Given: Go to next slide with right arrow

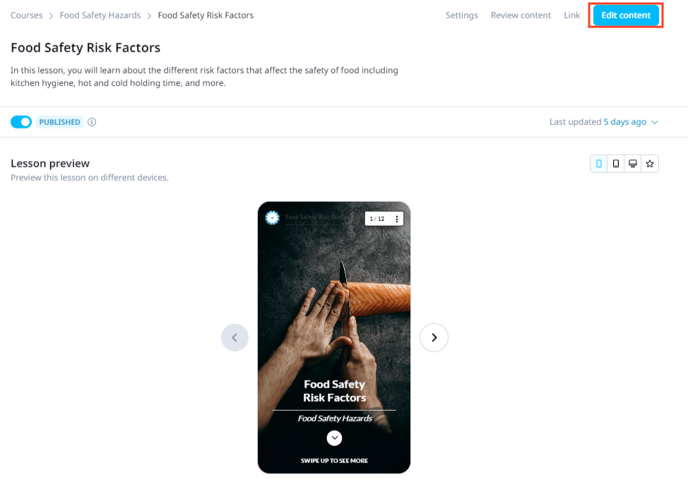Looking at the screenshot, I should point(434,337).
